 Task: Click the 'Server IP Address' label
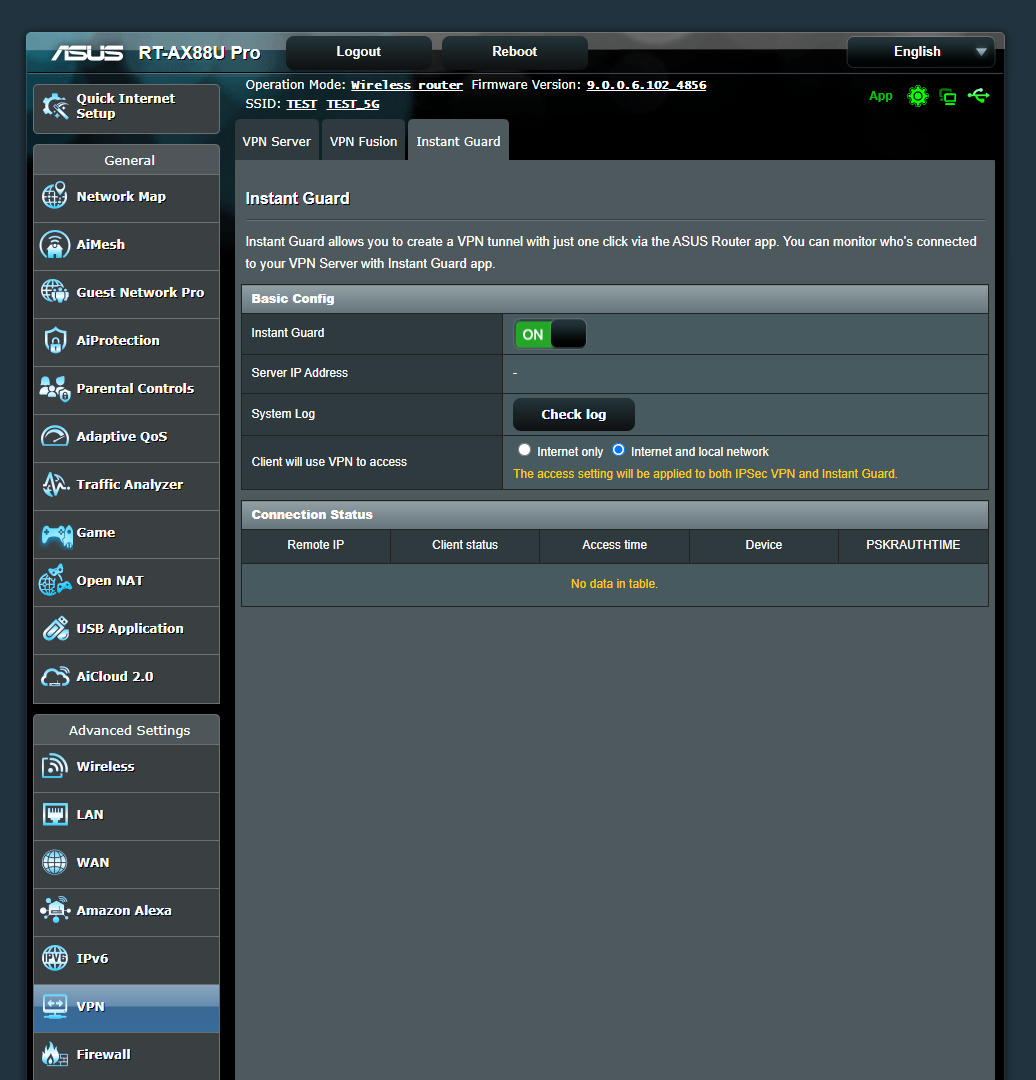tap(300, 373)
